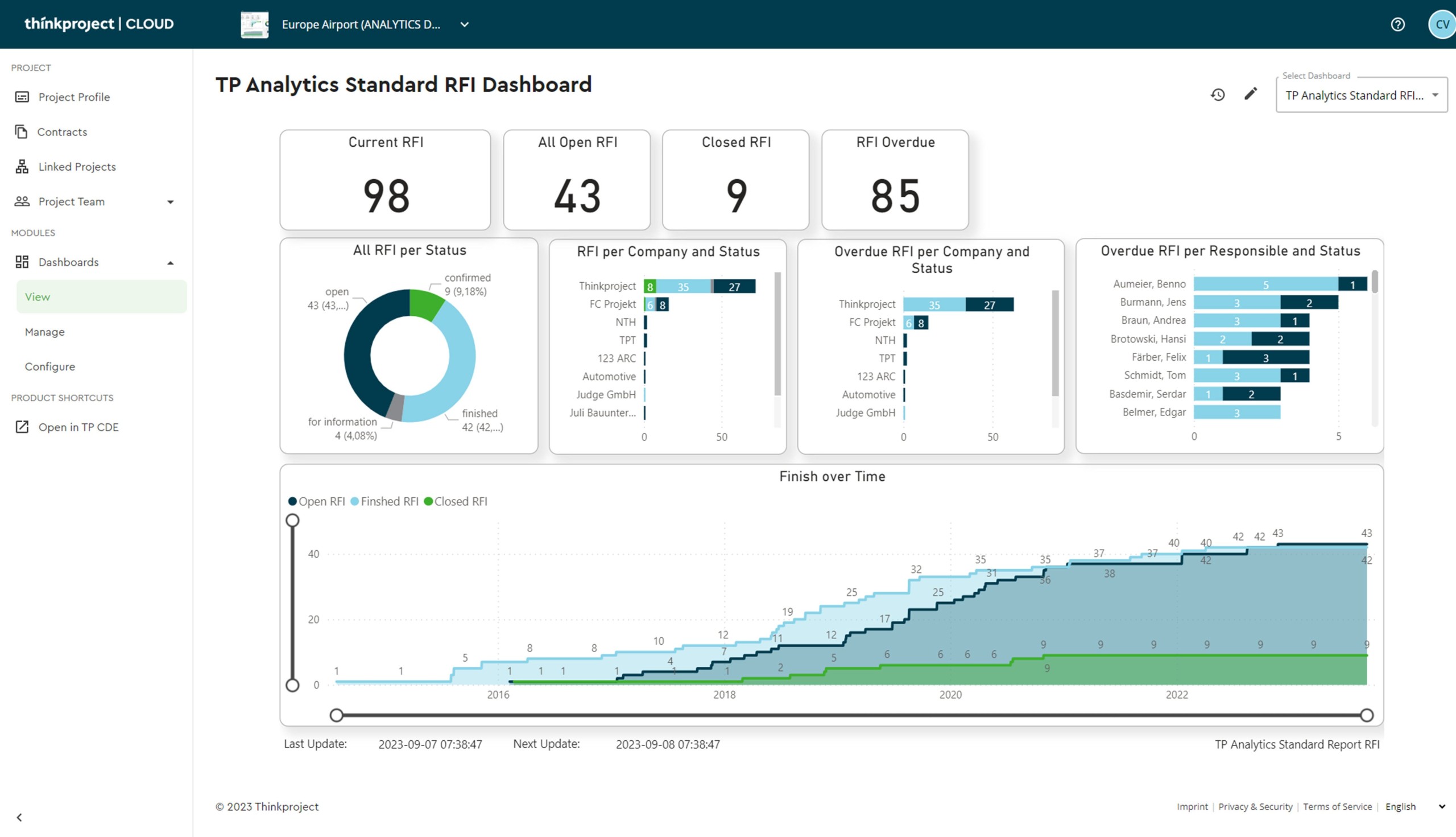Open the Select Dashboard dropdown
This screenshot has width=1456, height=837.
1360,96
